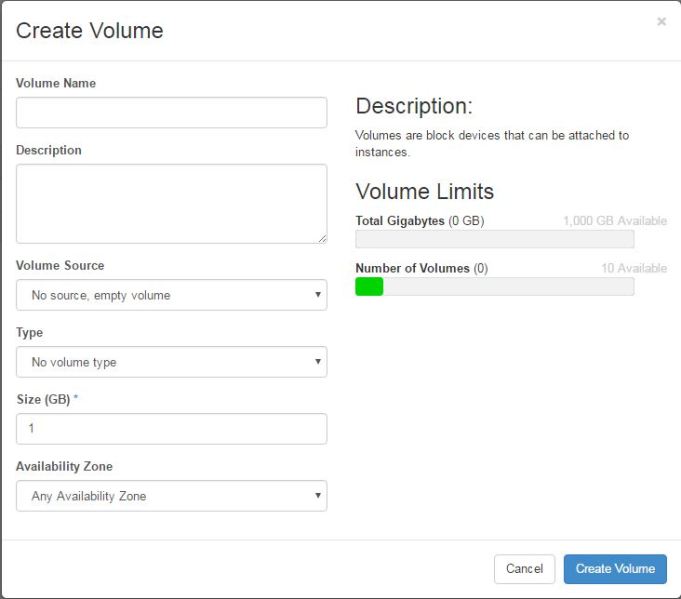Click the green Number of Volumes bar
The image size is (681, 599).
[369, 287]
